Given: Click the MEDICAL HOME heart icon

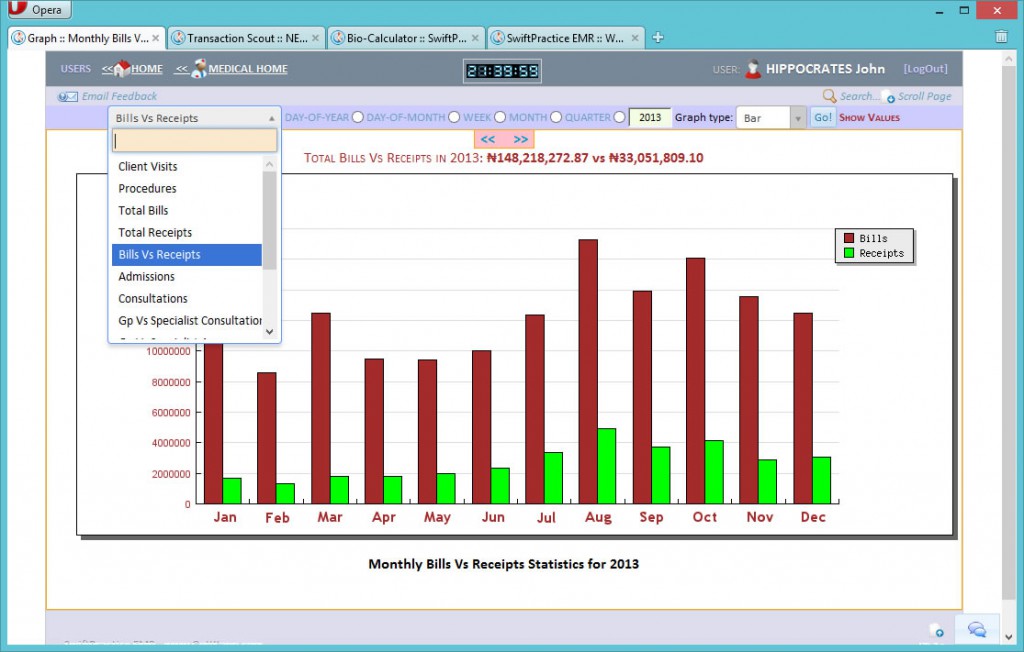Looking at the screenshot, I should (198, 68).
